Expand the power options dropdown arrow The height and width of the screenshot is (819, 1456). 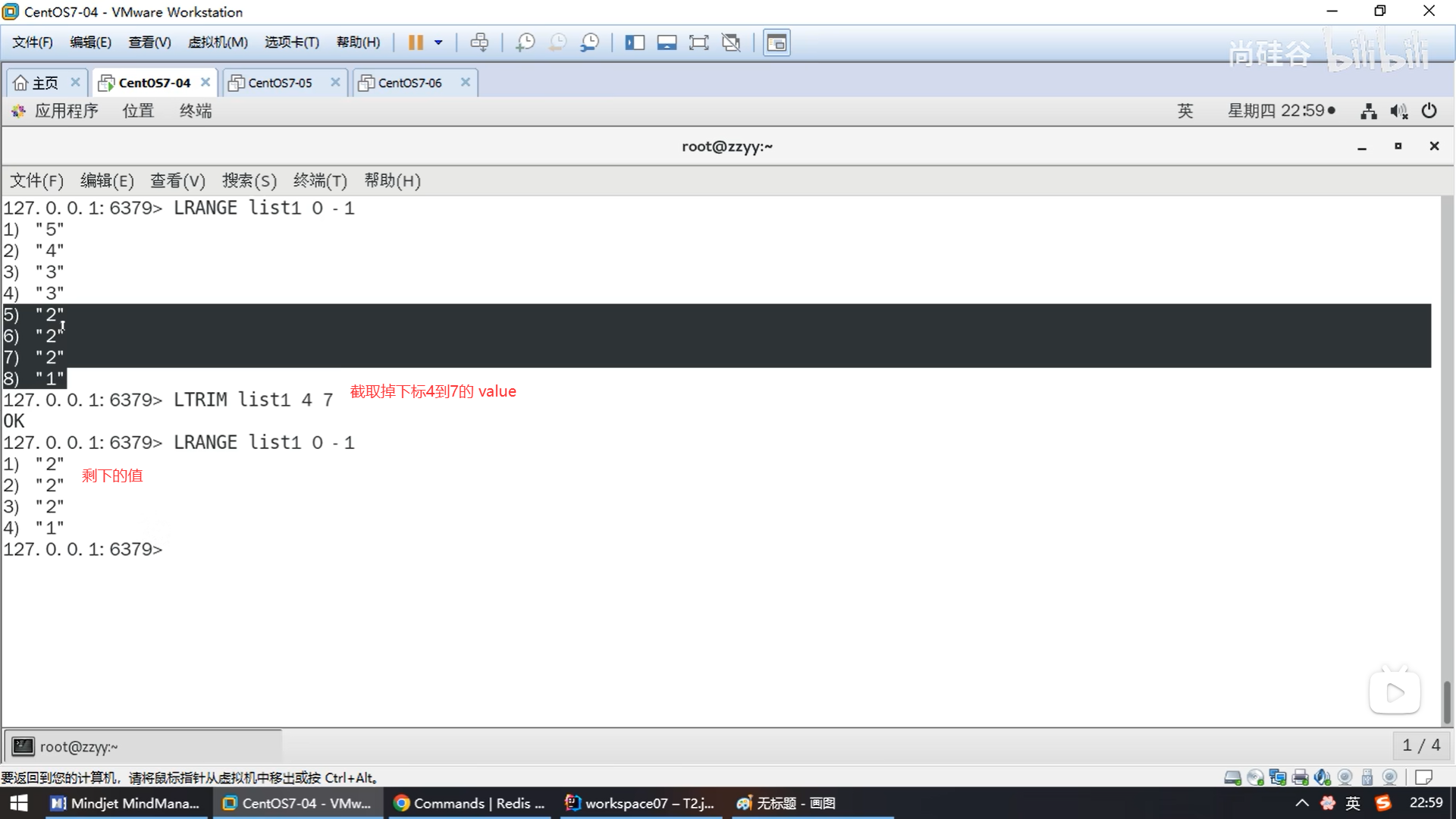(438, 42)
